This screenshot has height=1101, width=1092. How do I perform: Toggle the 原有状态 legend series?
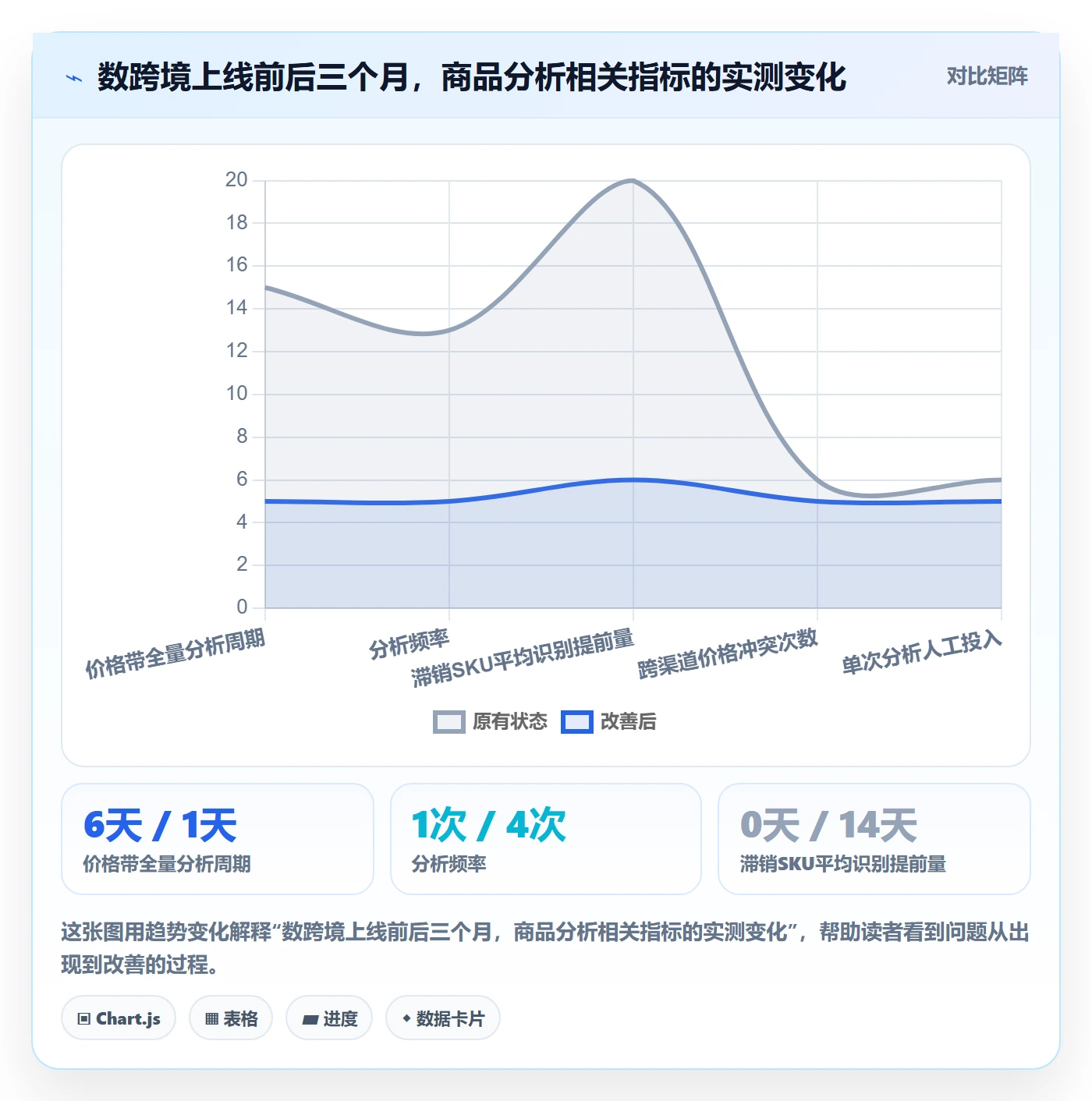491,722
